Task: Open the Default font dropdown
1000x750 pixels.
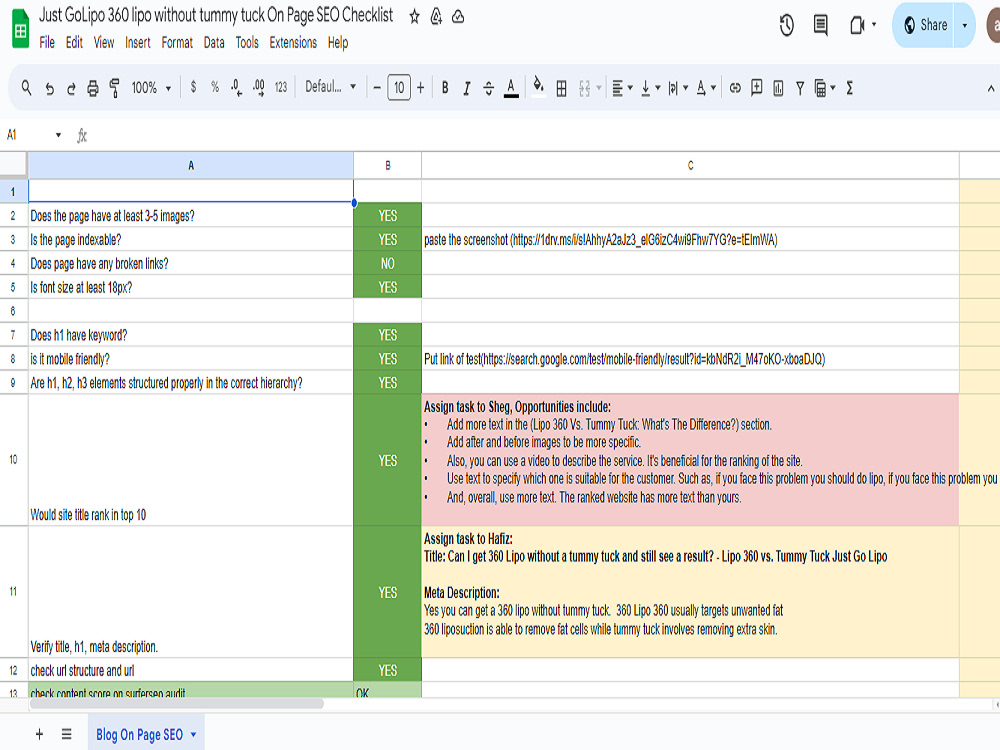Action: 330,87
